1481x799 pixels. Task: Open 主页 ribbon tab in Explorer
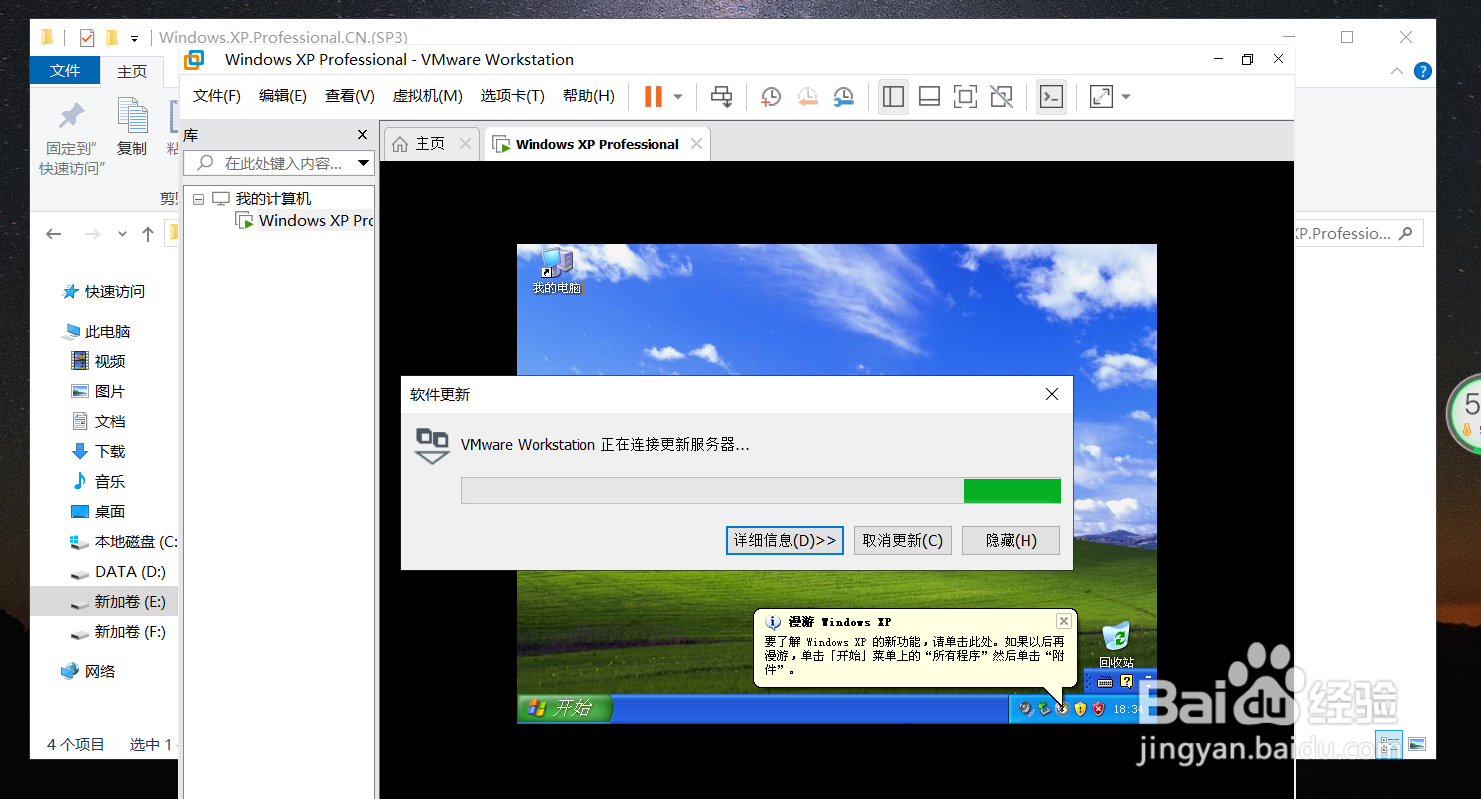(132, 71)
